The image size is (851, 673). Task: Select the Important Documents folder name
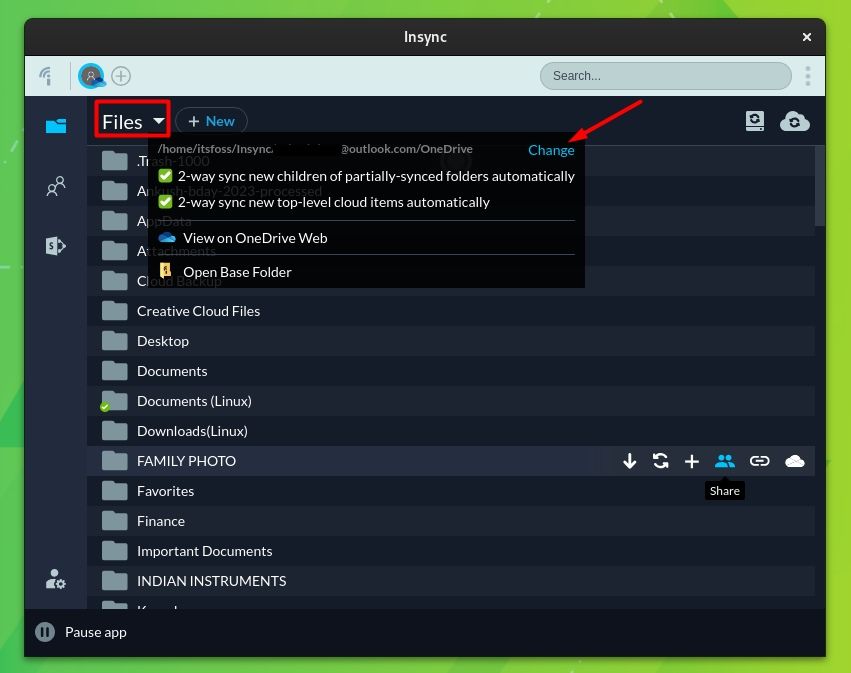click(x=205, y=551)
